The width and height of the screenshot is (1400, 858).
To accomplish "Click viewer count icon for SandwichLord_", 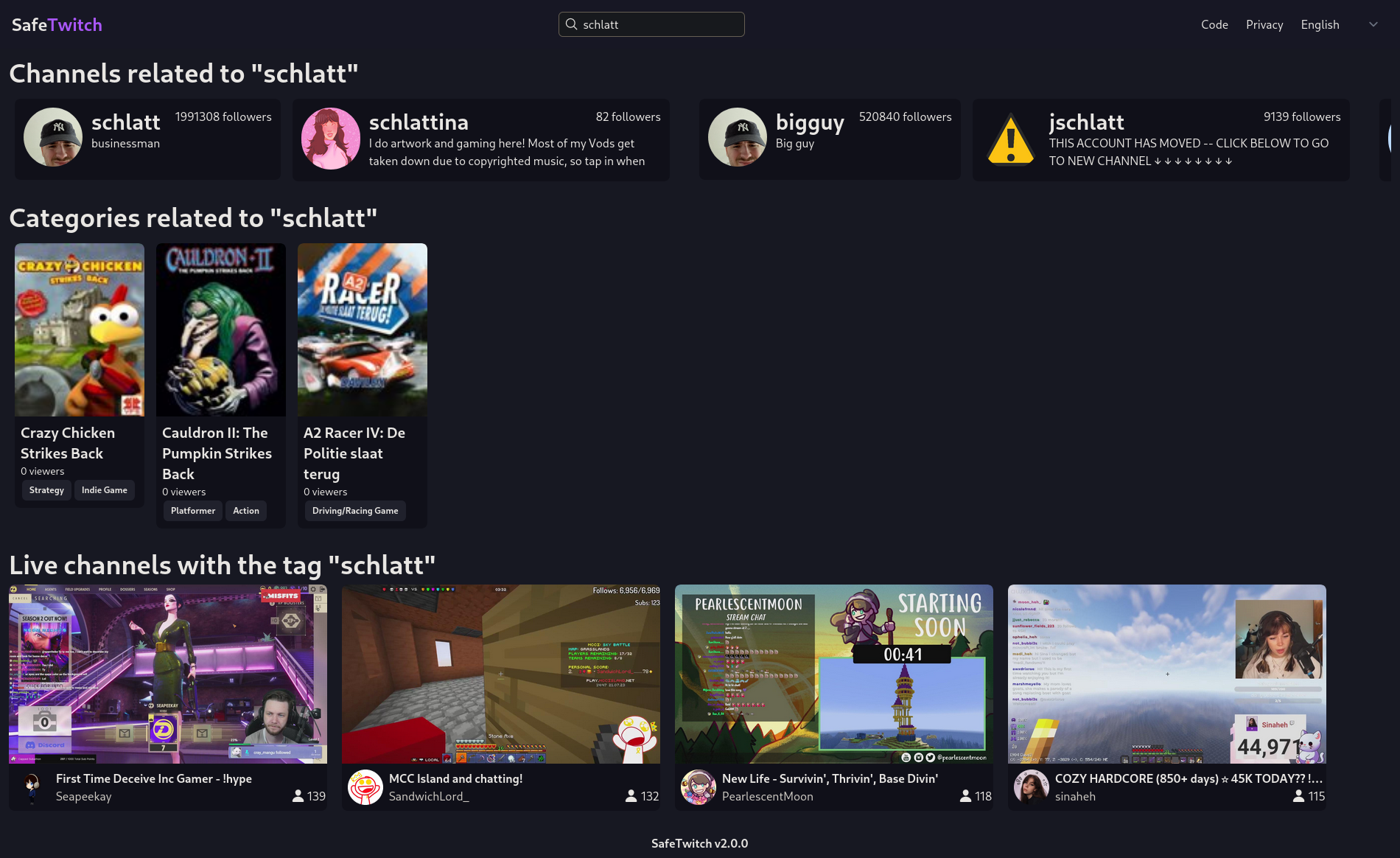I will click(631, 796).
